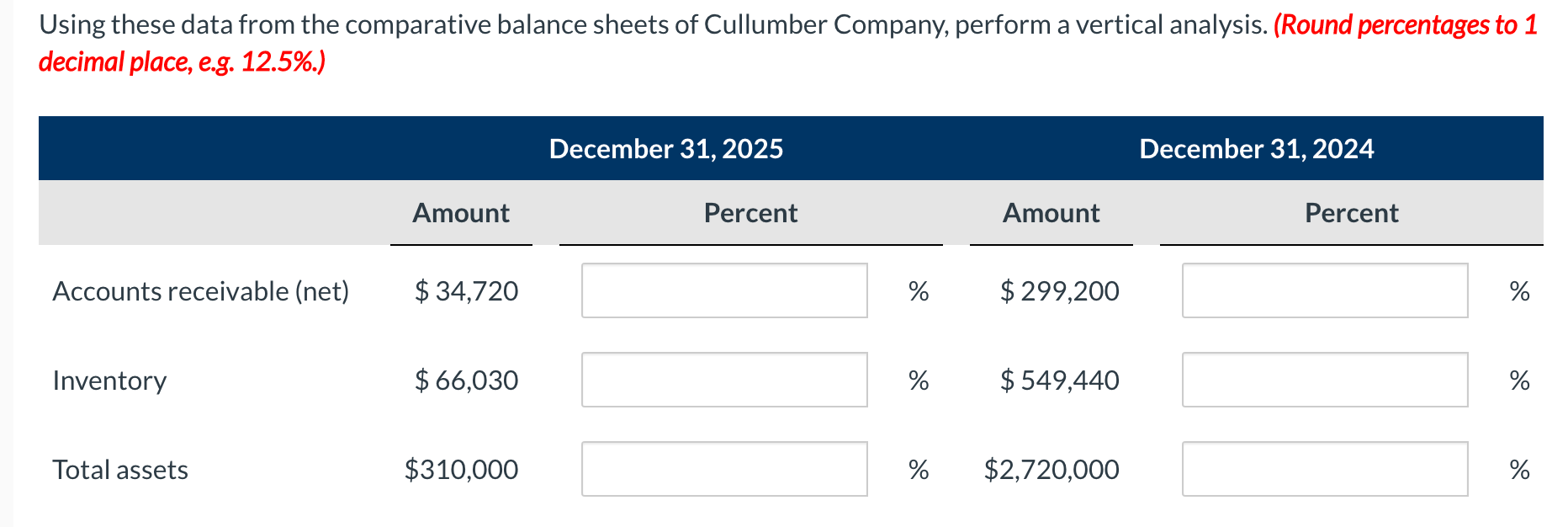Click the $549,440 amount value

(1060, 381)
